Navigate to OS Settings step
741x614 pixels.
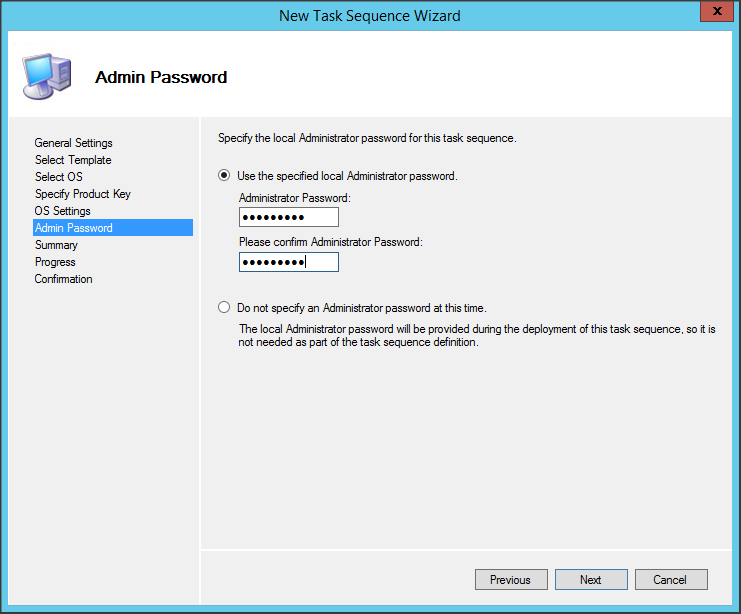62,211
